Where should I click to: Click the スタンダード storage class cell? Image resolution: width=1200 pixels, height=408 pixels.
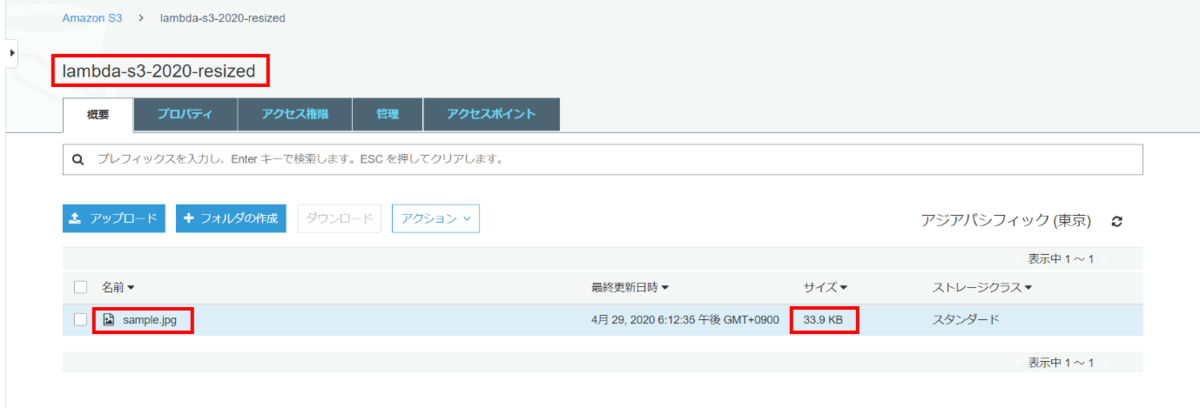click(x=966, y=320)
